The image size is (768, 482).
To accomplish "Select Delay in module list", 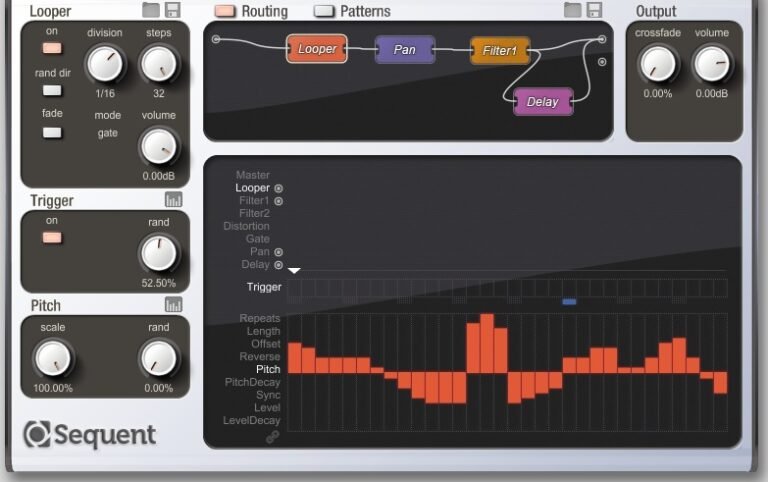I will pos(255,264).
